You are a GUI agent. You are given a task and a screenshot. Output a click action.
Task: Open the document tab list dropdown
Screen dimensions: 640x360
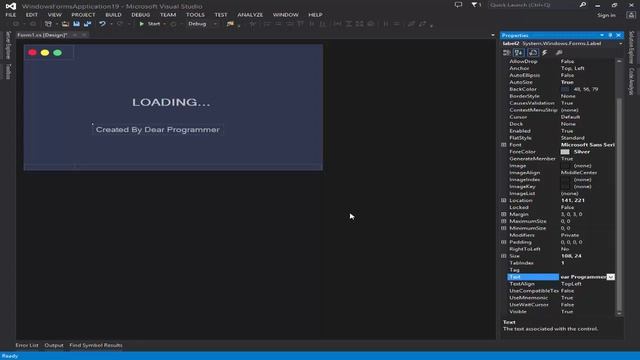493,36
